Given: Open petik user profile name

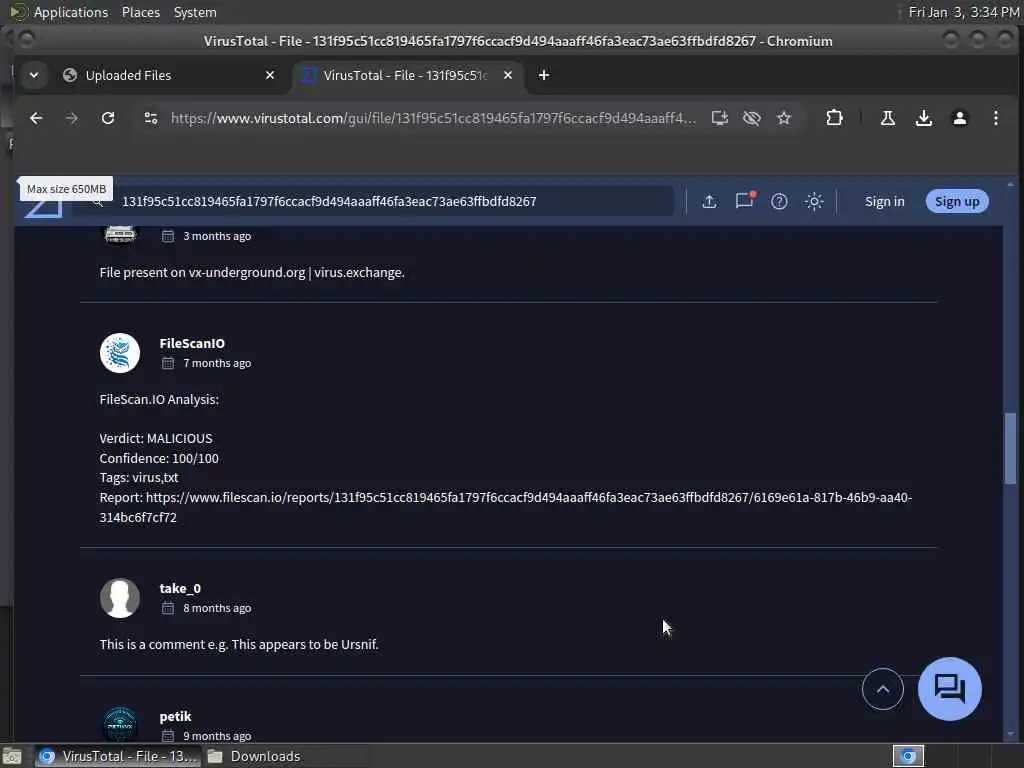Looking at the screenshot, I should [175, 716].
